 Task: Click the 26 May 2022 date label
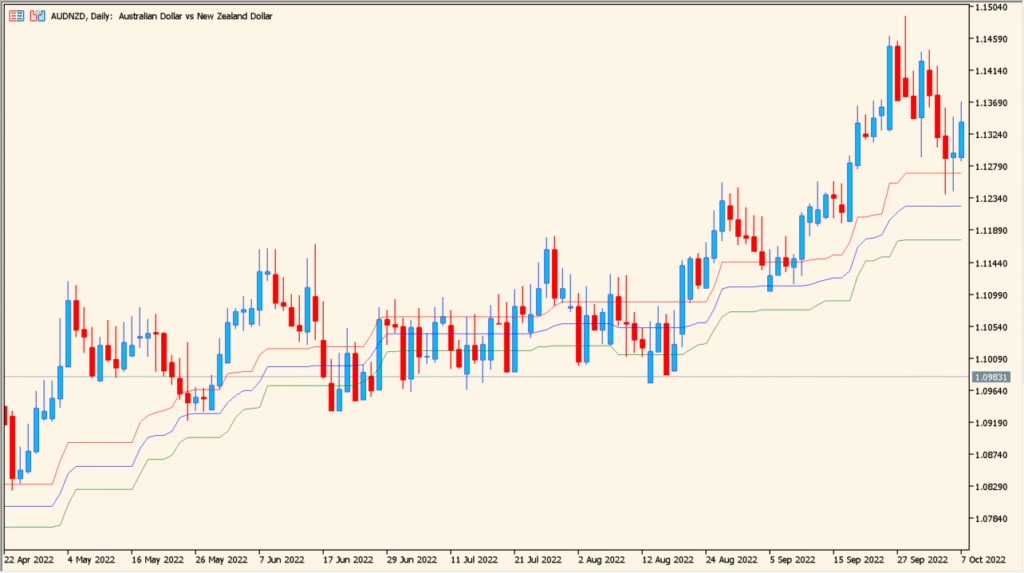click(221, 560)
